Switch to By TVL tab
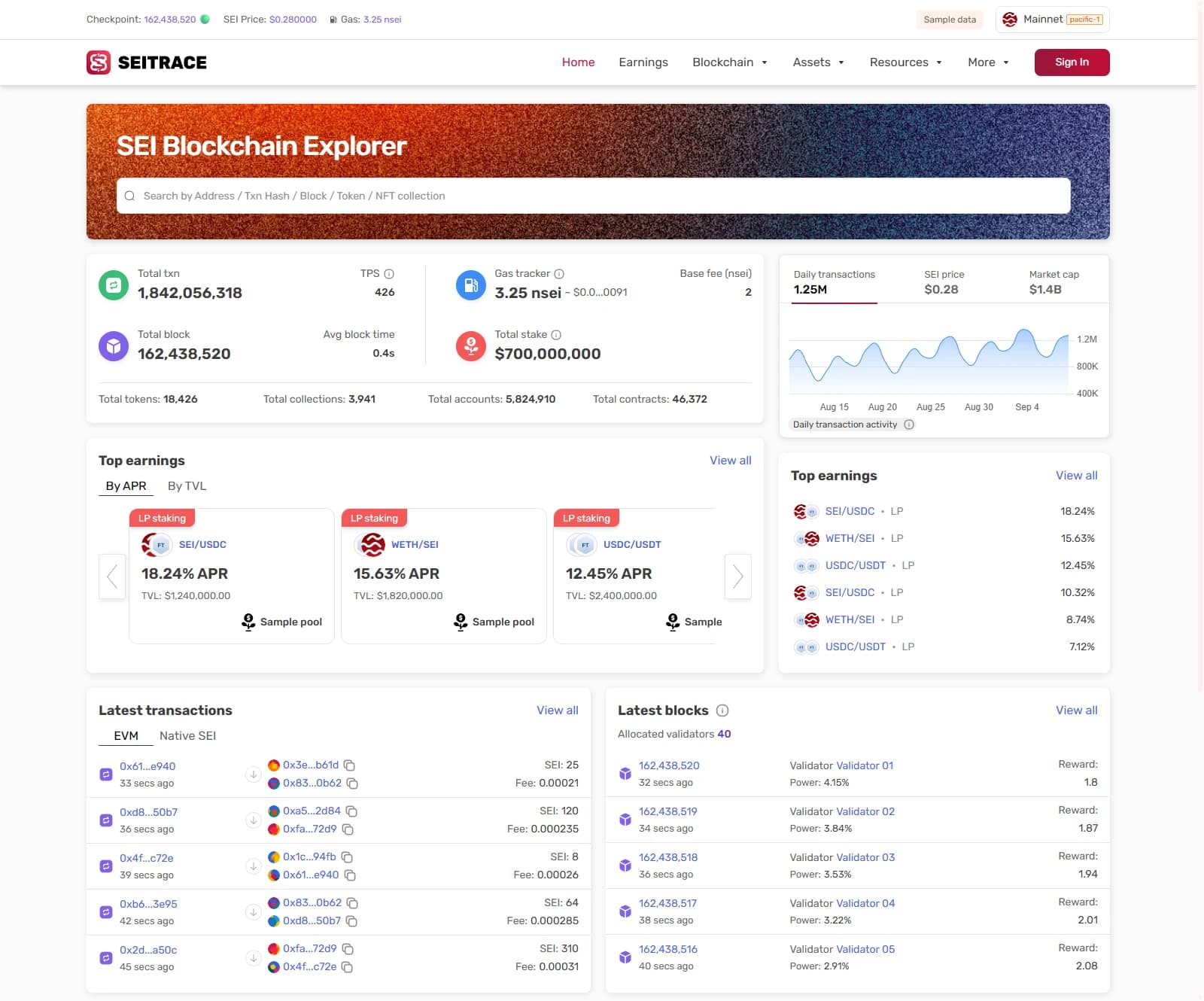The image size is (1204, 1001). 187,486
